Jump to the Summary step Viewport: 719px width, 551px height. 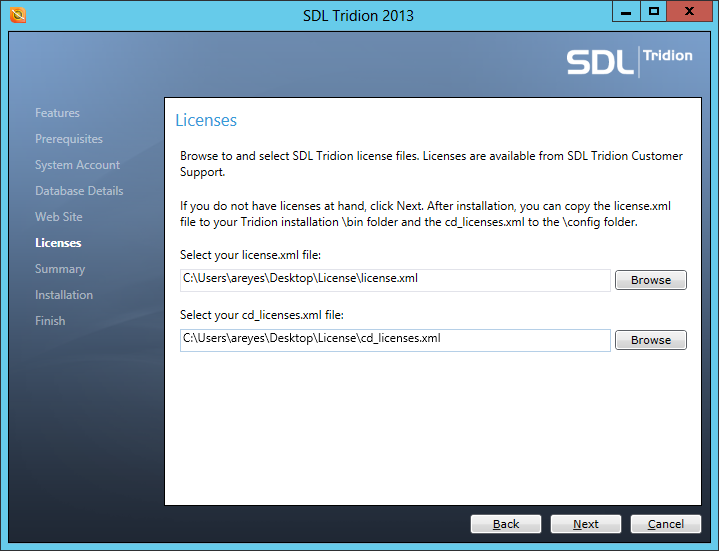[x=60, y=269]
